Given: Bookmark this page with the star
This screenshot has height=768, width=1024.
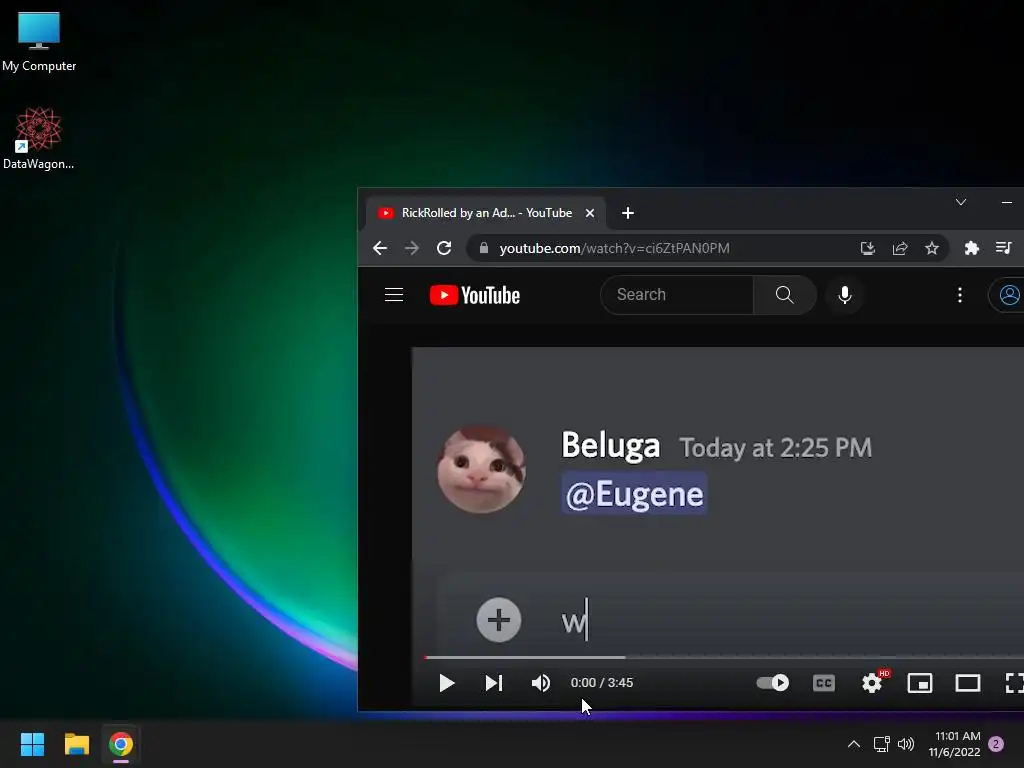Looking at the screenshot, I should (x=932, y=248).
